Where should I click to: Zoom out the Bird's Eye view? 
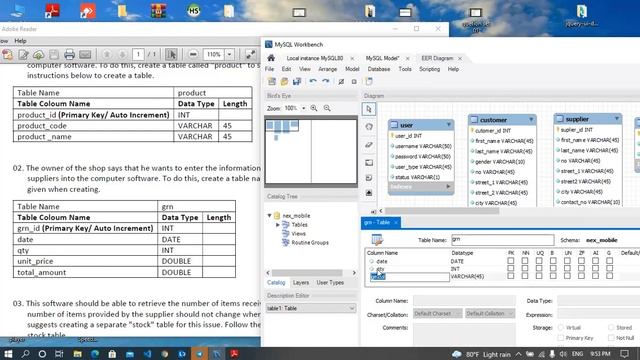[327, 108]
